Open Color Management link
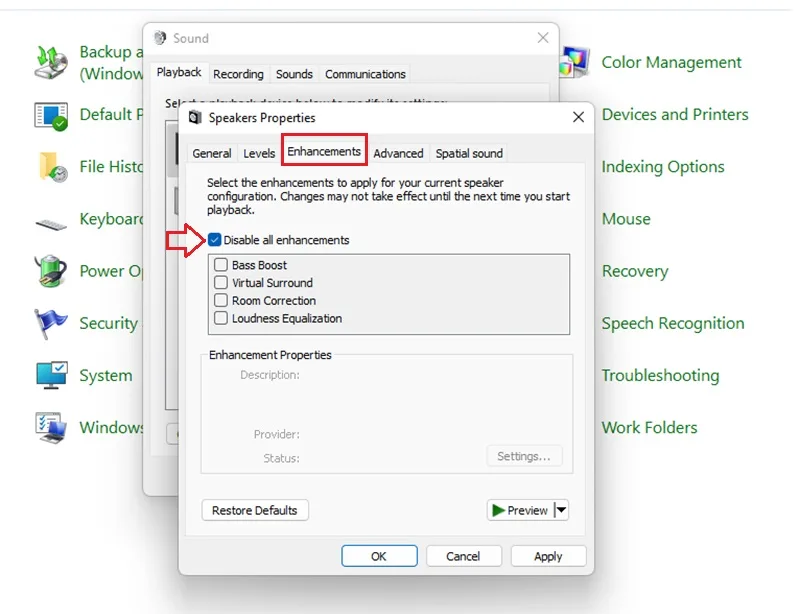 click(671, 62)
